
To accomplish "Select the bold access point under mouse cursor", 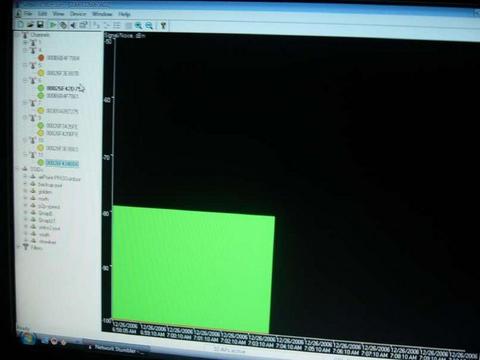I will click(x=64, y=88).
